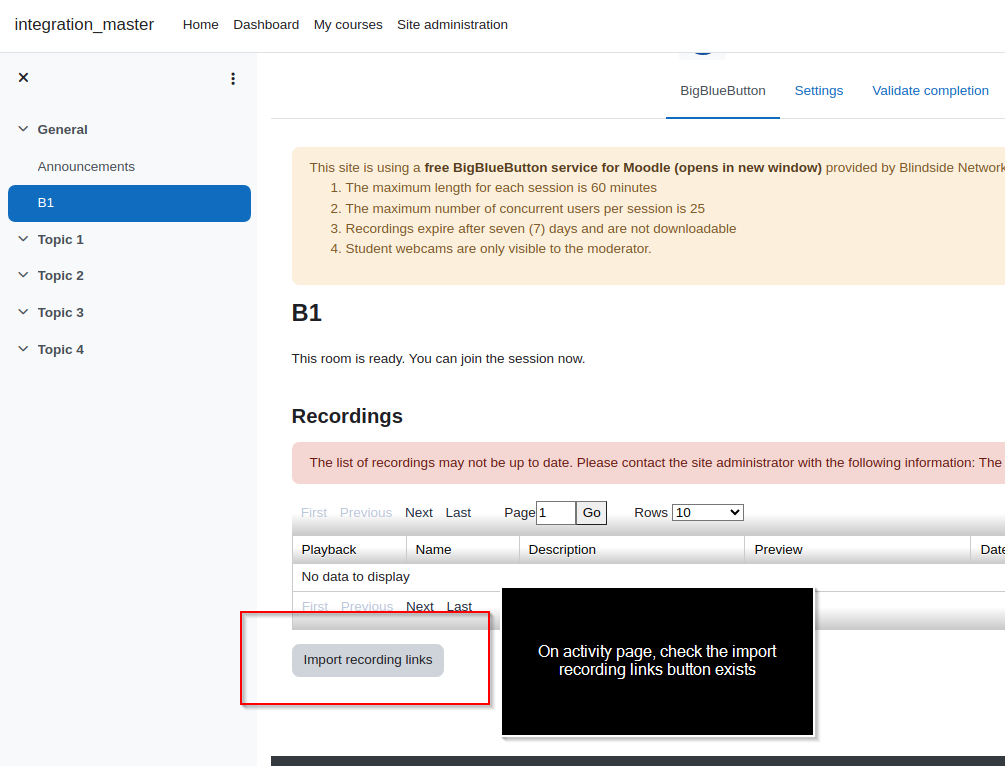Click the Recordings heading
The image size is (1005, 766).
pyautogui.click(x=347, y=416)
